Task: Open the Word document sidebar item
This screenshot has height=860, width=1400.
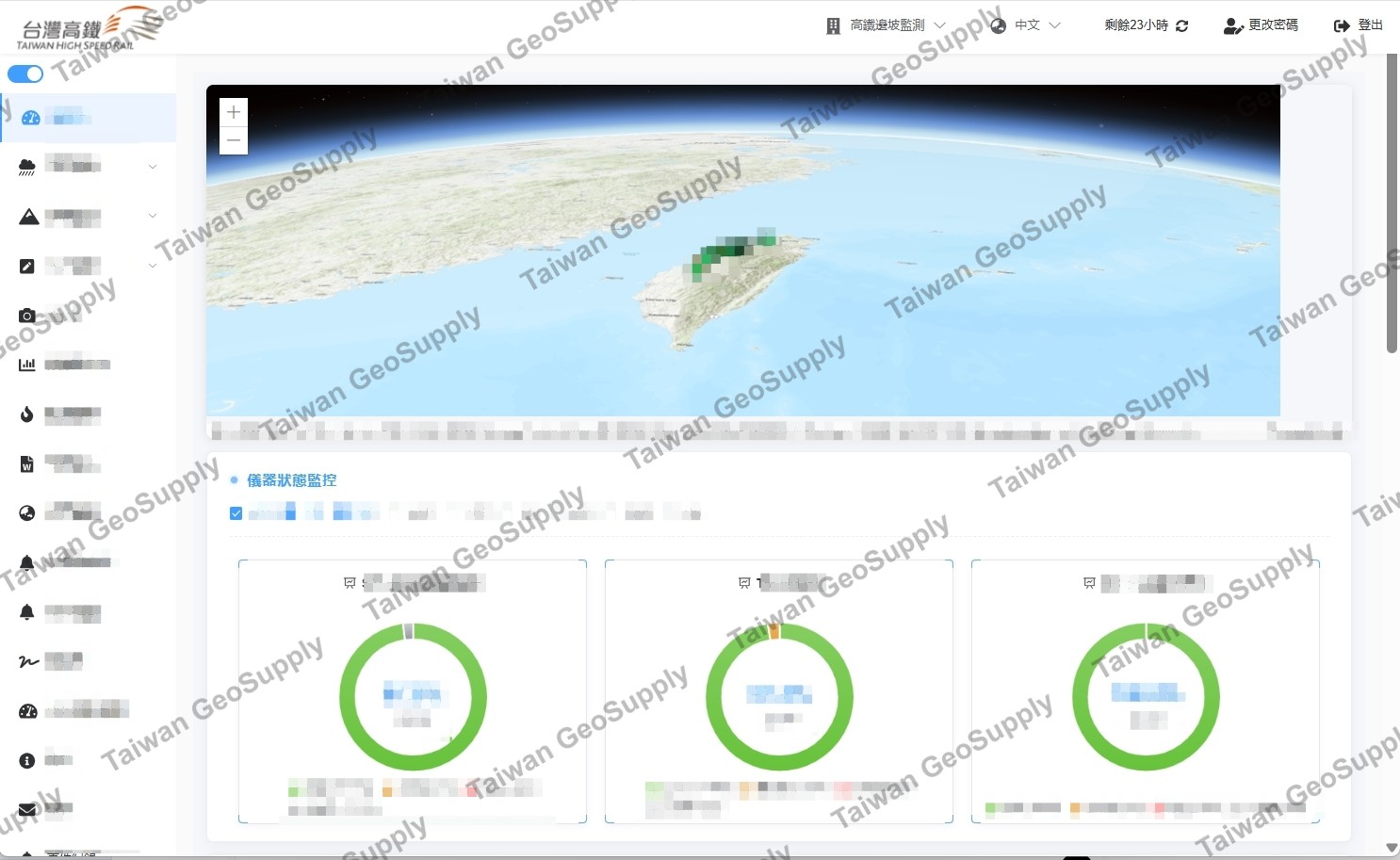Action: 88,463
